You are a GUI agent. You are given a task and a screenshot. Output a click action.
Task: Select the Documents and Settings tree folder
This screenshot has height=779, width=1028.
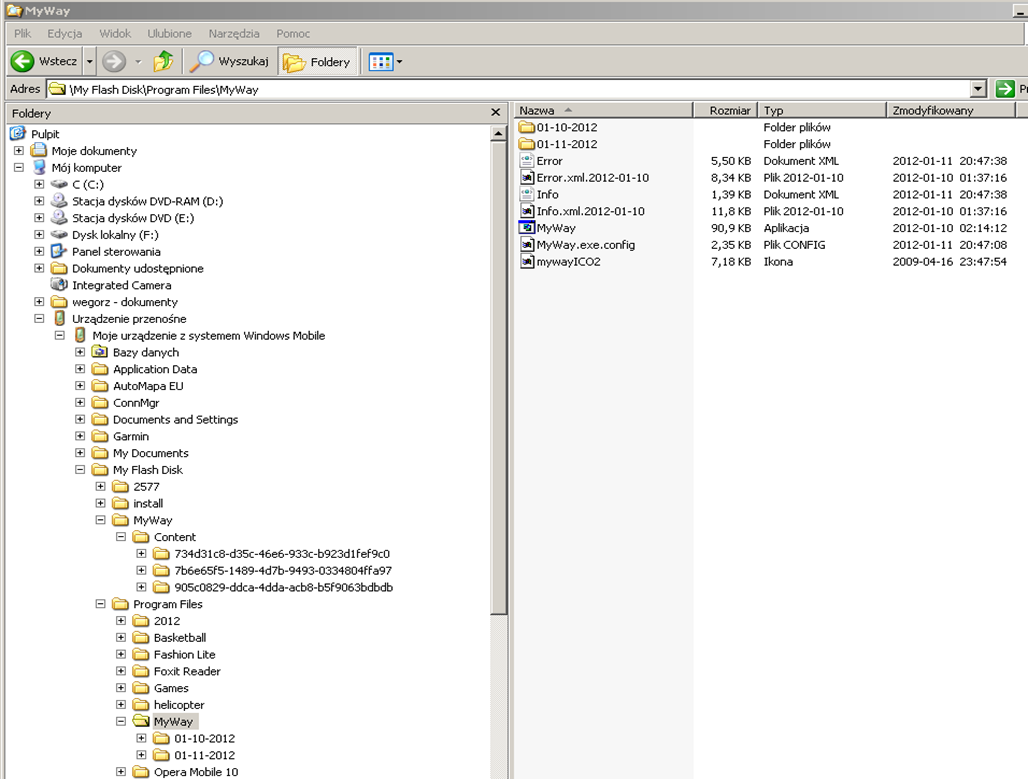(175, 420)
